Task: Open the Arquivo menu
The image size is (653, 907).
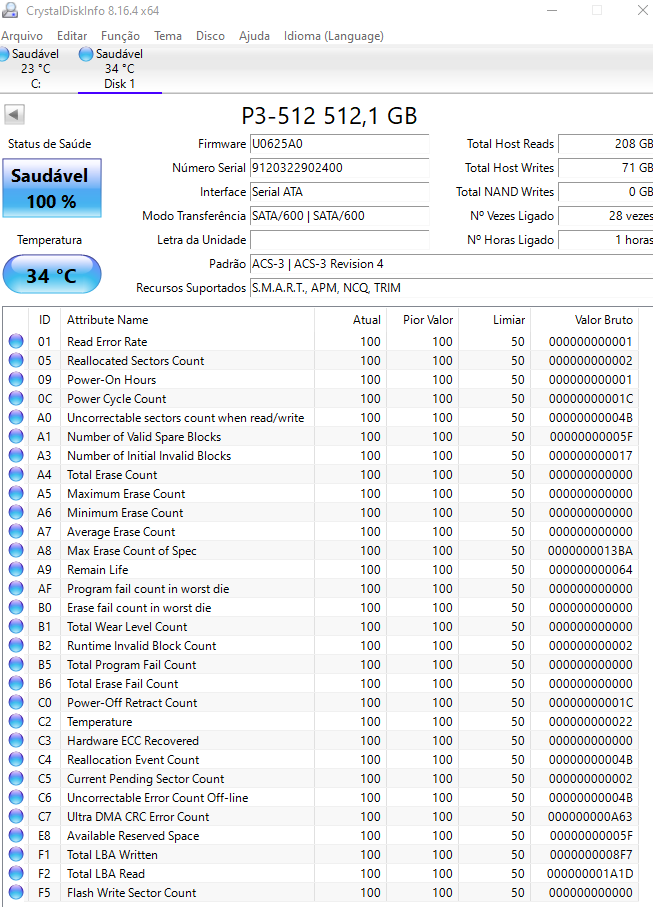Action: coord(22,36)
